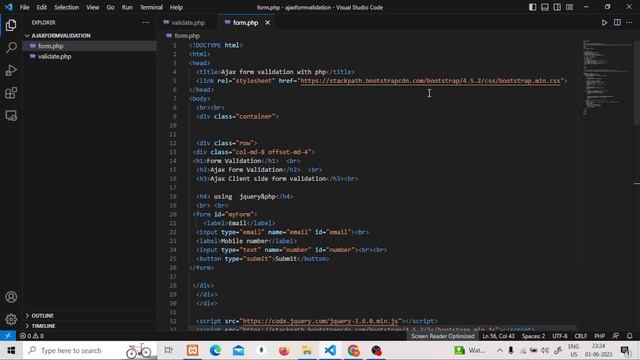Click the Submit button code line
The image size is (640, 360).
coord(262,259)
